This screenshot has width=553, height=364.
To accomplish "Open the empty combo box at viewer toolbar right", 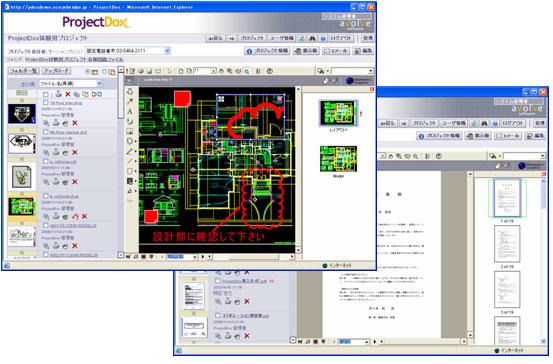I will coord(352,71).
